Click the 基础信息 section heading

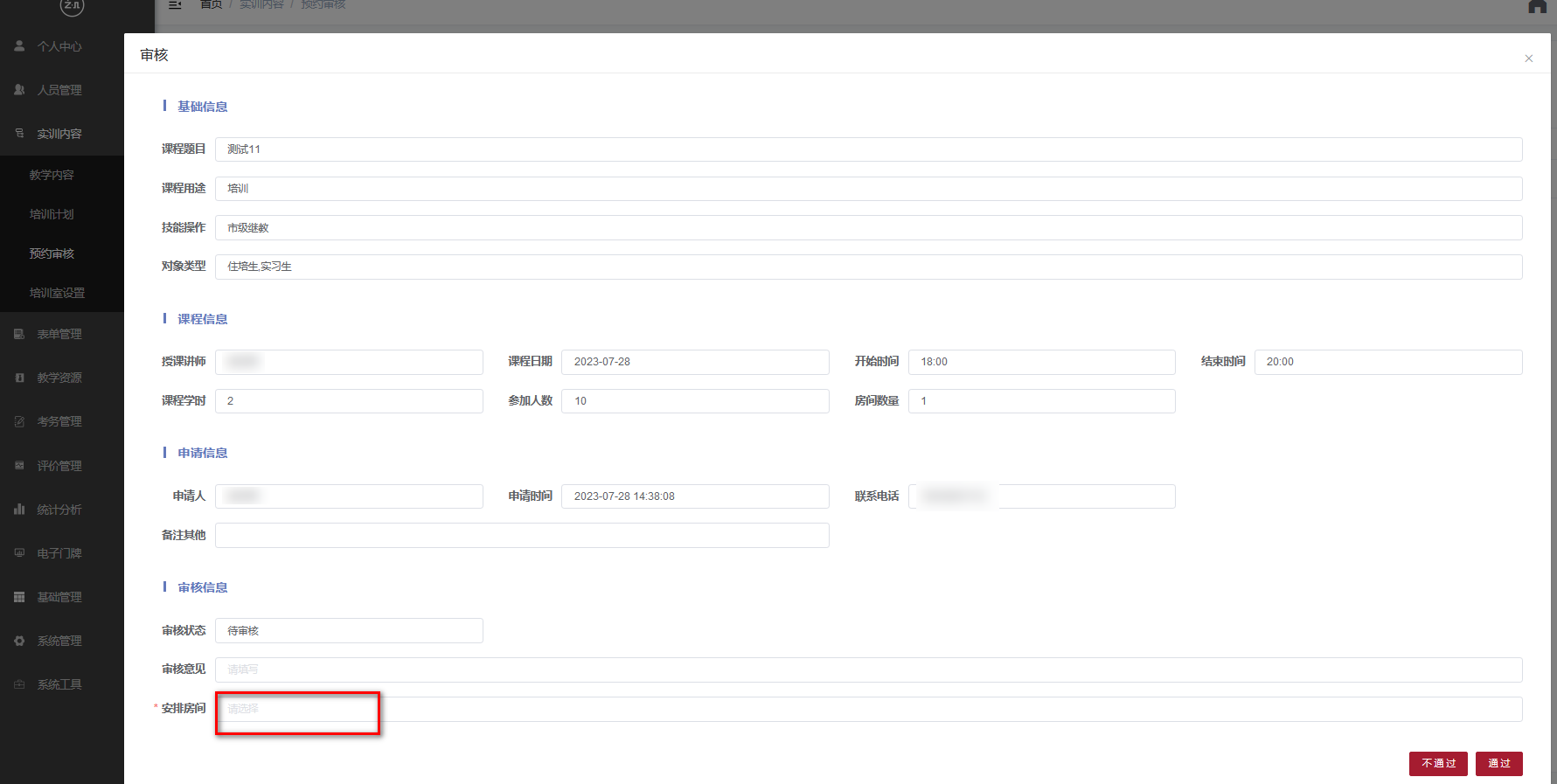coord(202,107)
